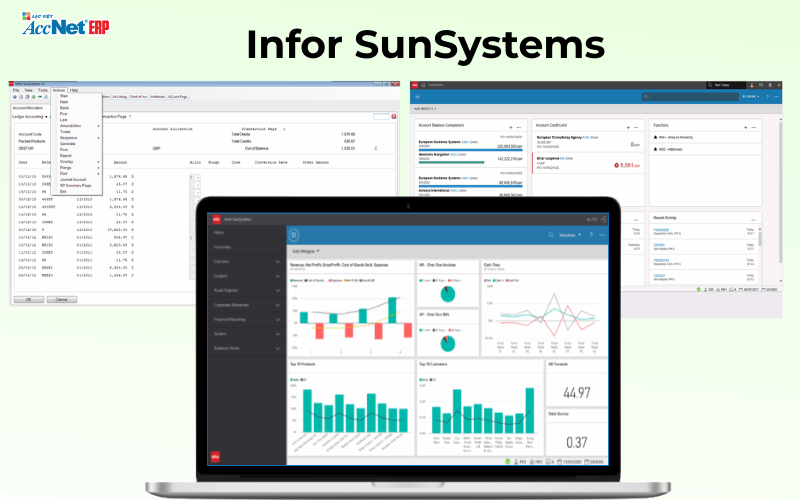800x500 pixels.
Task: Expand the Sequence submenu arrow
Action: coord(98,138)
